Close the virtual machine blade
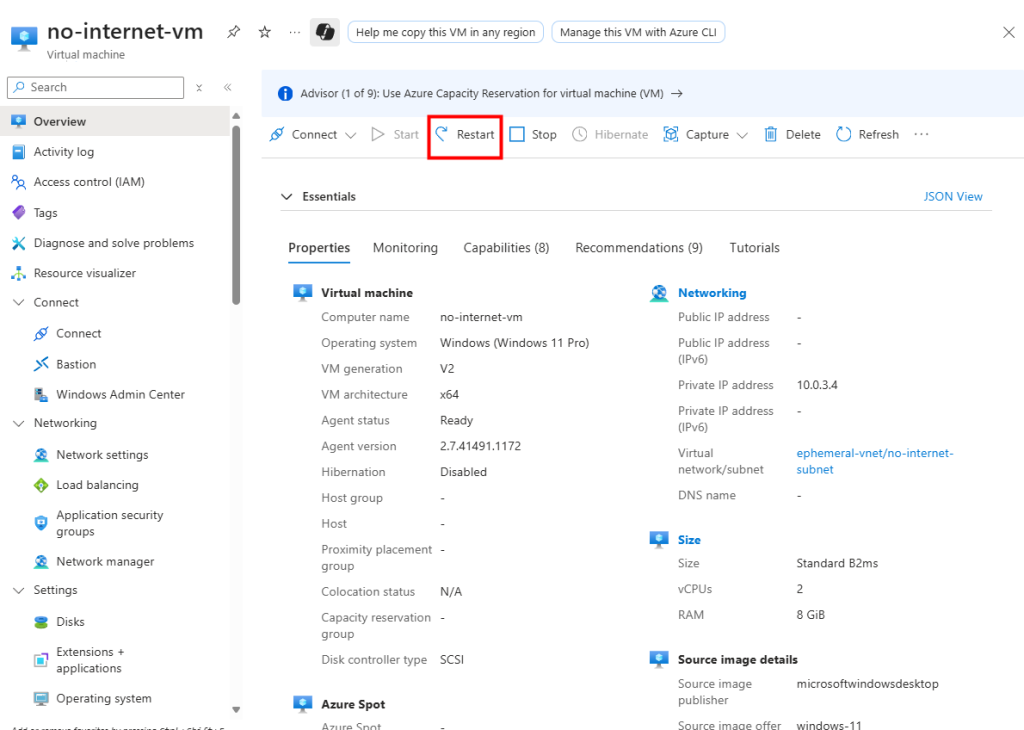This screenshot has width=1024, height=730. point(1008,32)
